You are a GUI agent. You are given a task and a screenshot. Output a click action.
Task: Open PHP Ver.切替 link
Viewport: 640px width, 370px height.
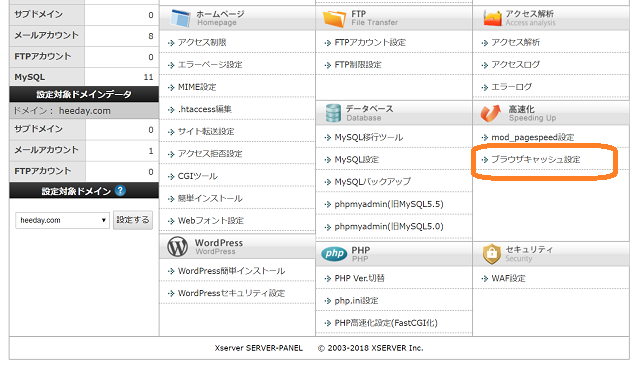pyautogui.click(x=360, y=278)
